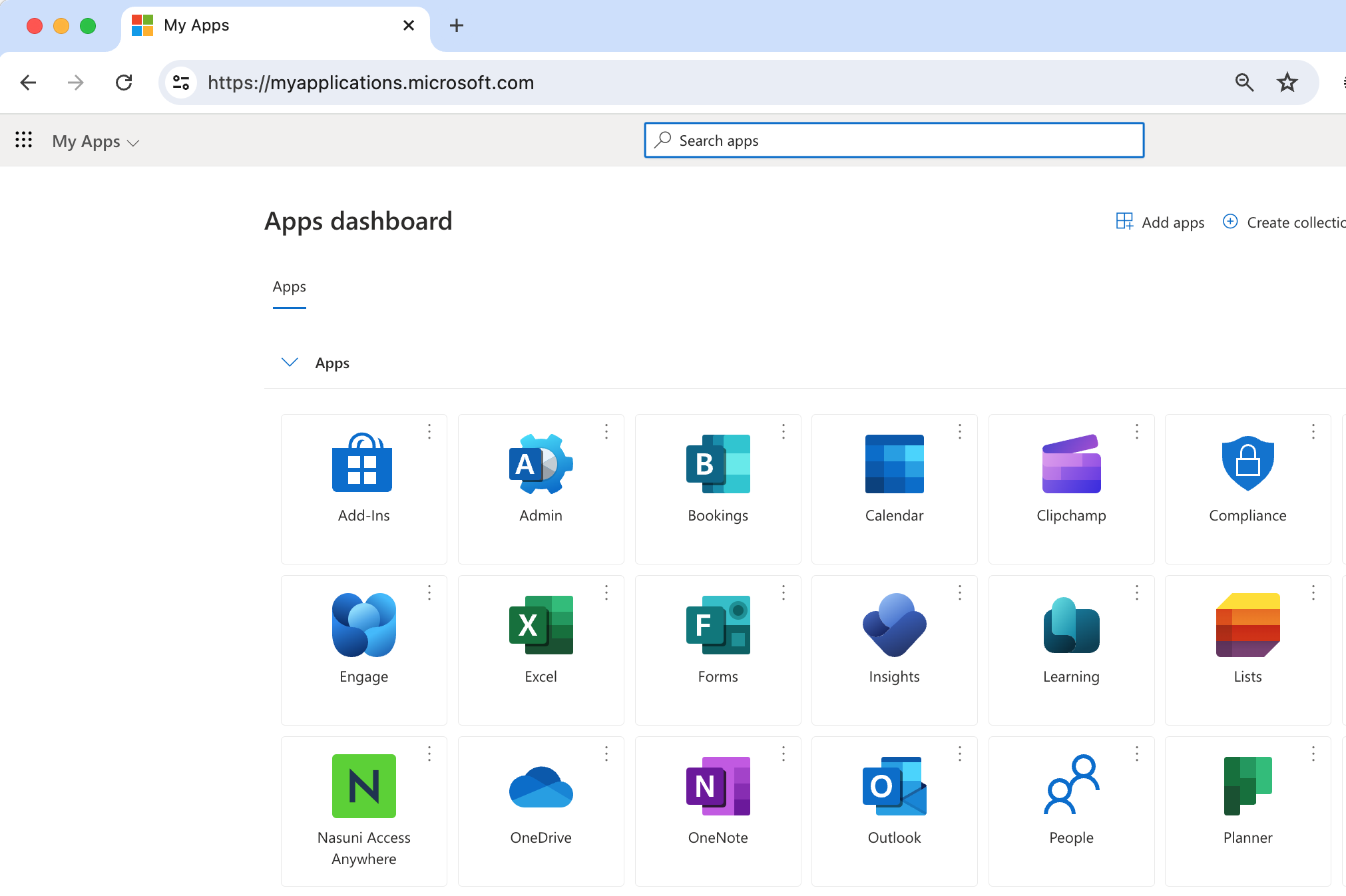1346x896 pixels.
Task: Launch the Bookings app
Action: click(718, 464)
